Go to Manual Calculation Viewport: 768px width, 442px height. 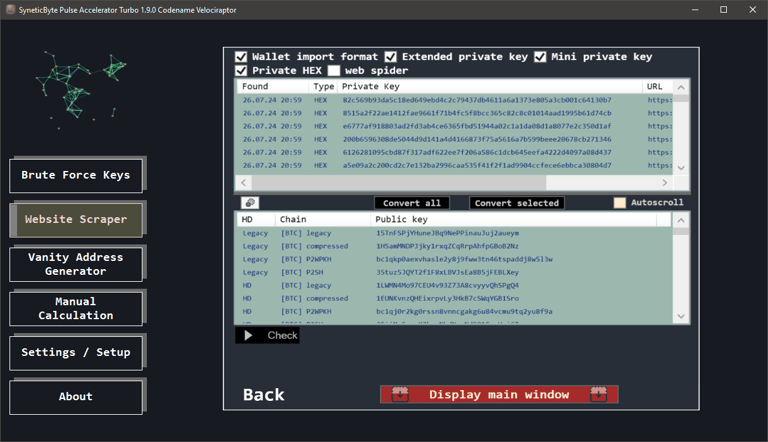click(76, 308)
